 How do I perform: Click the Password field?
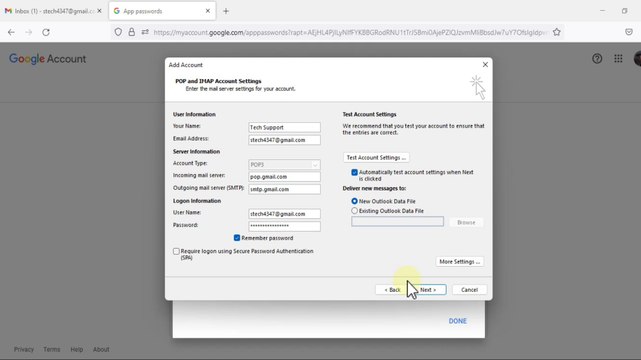[284, 226]
